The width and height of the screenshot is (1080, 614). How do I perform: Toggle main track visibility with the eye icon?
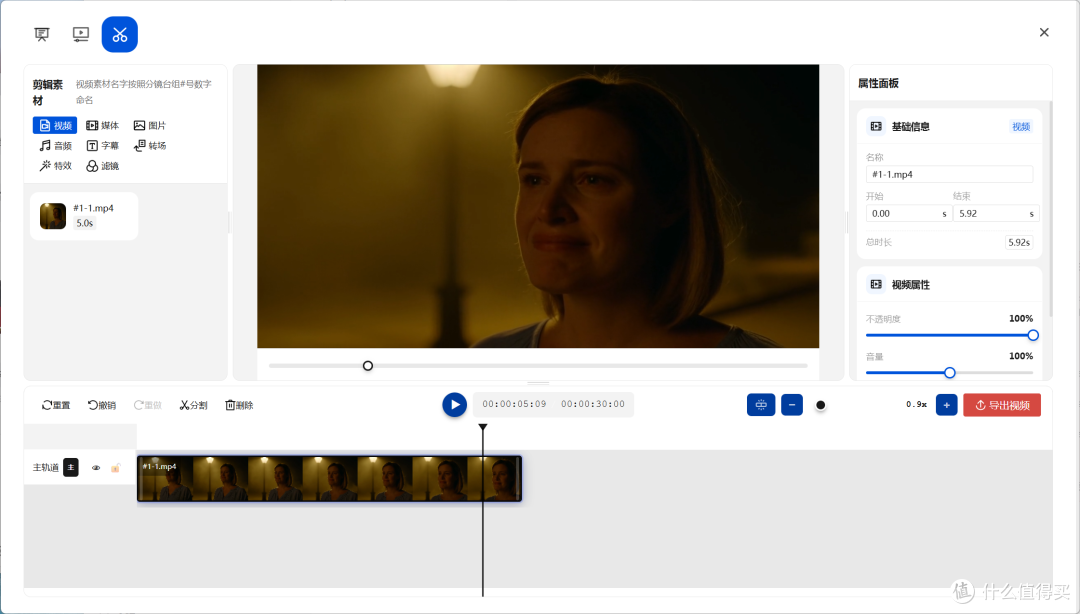click(x=96, y=468)
